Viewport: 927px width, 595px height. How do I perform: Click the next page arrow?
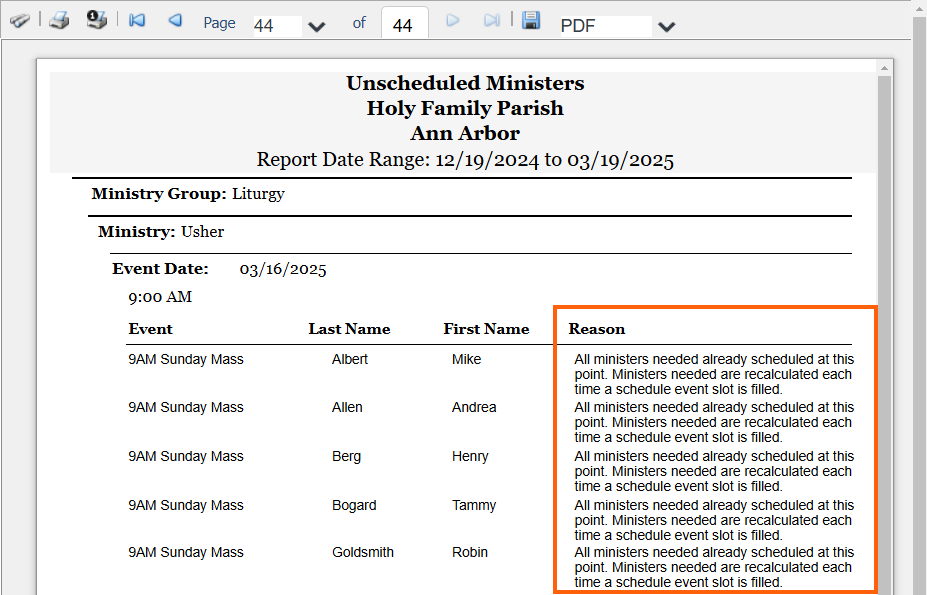coord(453,21)
